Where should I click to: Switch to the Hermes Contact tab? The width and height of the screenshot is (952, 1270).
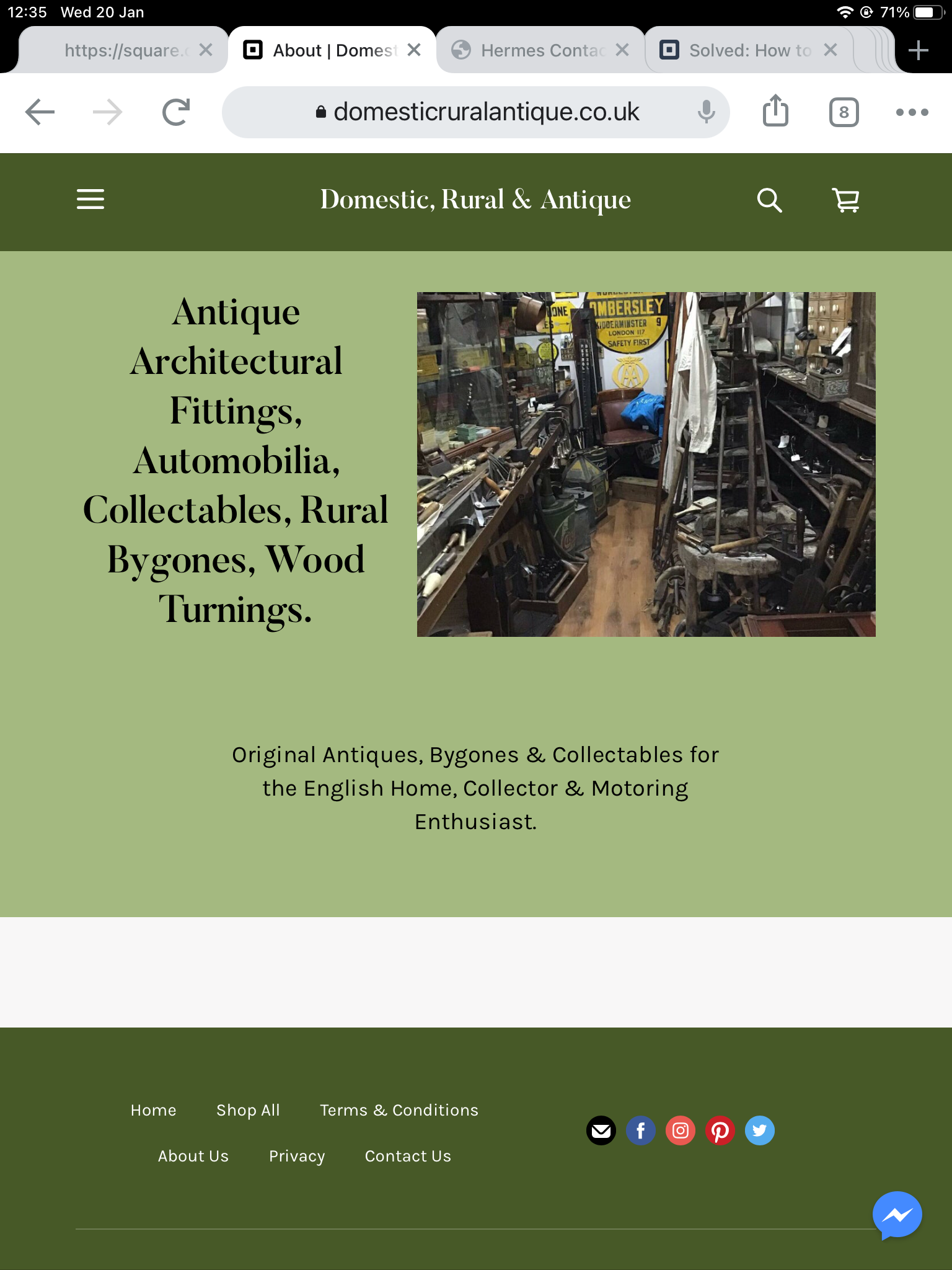coord(533,50)
